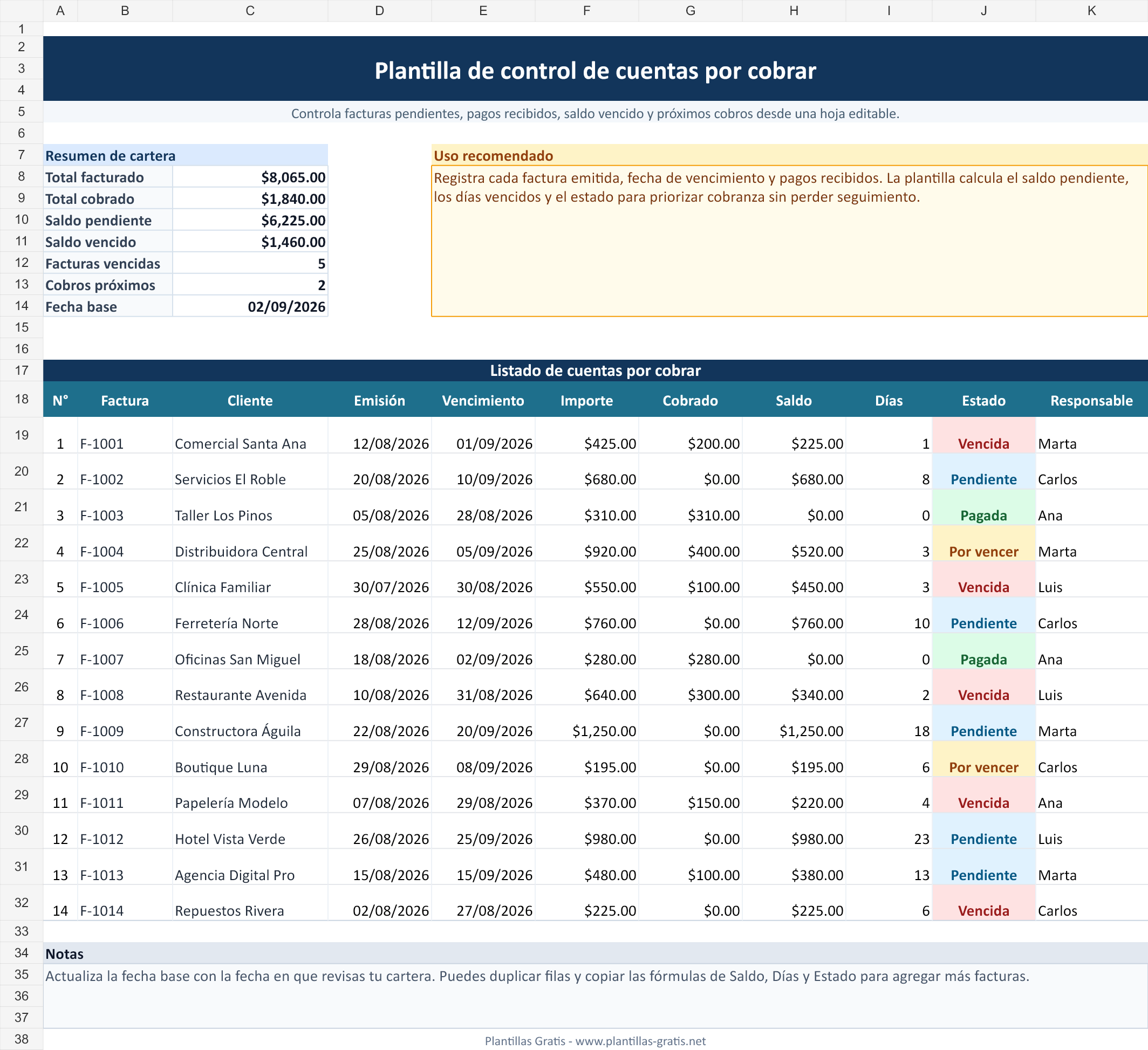Click the 'Saldo' column header
The image size is (1148, 1050).
point(794,400)
